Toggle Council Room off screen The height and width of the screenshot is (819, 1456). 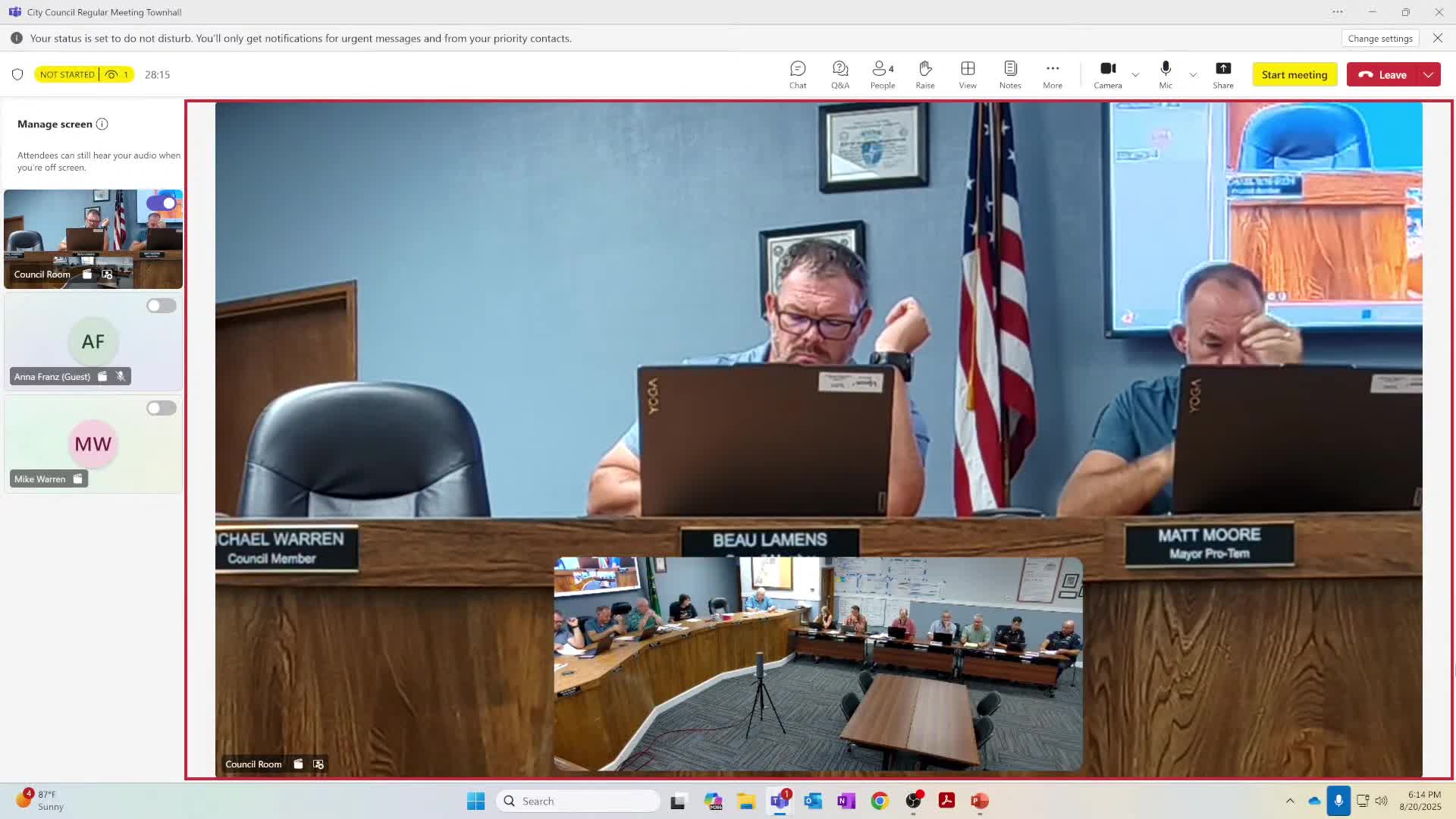click(x=162, y=203)
